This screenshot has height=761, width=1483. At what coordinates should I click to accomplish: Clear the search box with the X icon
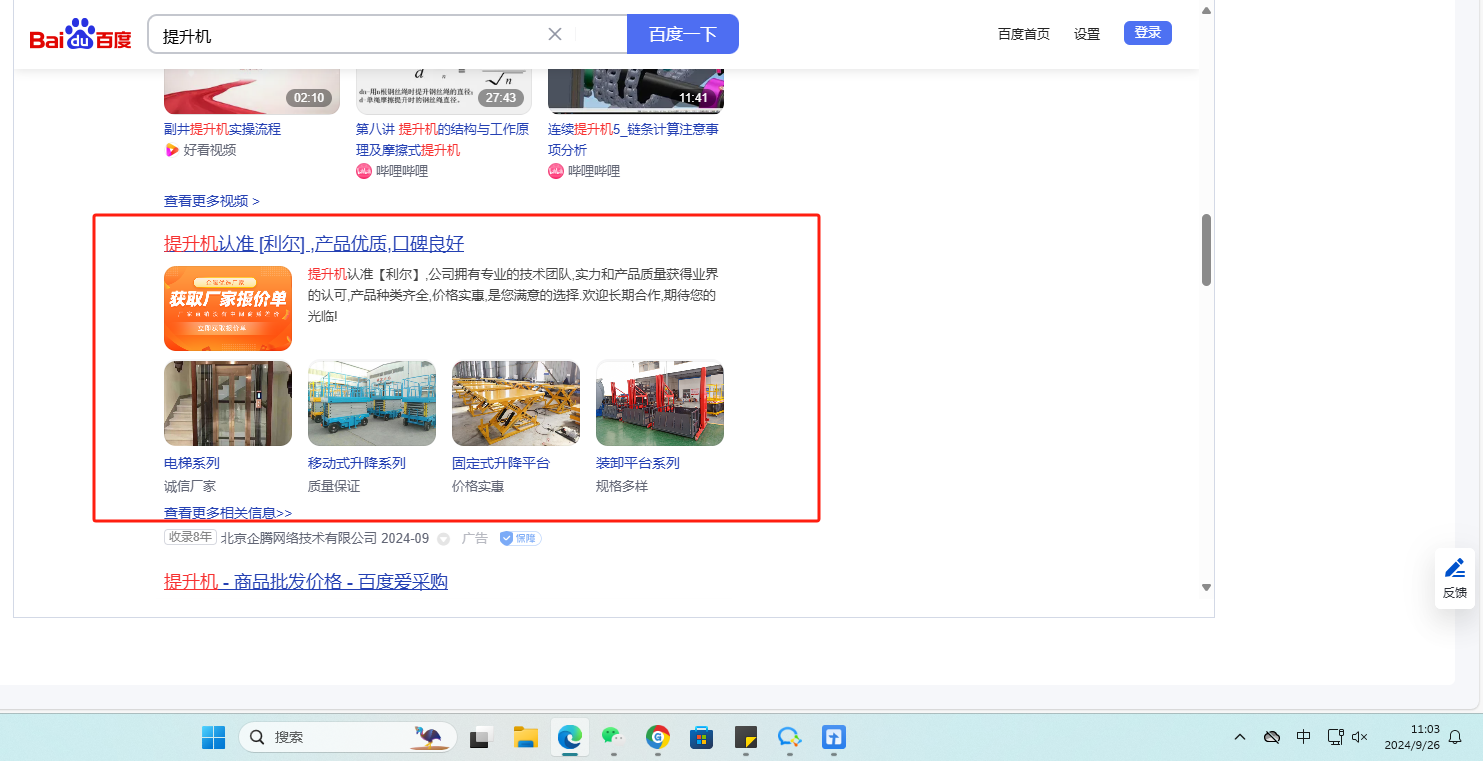coord(555,34)
